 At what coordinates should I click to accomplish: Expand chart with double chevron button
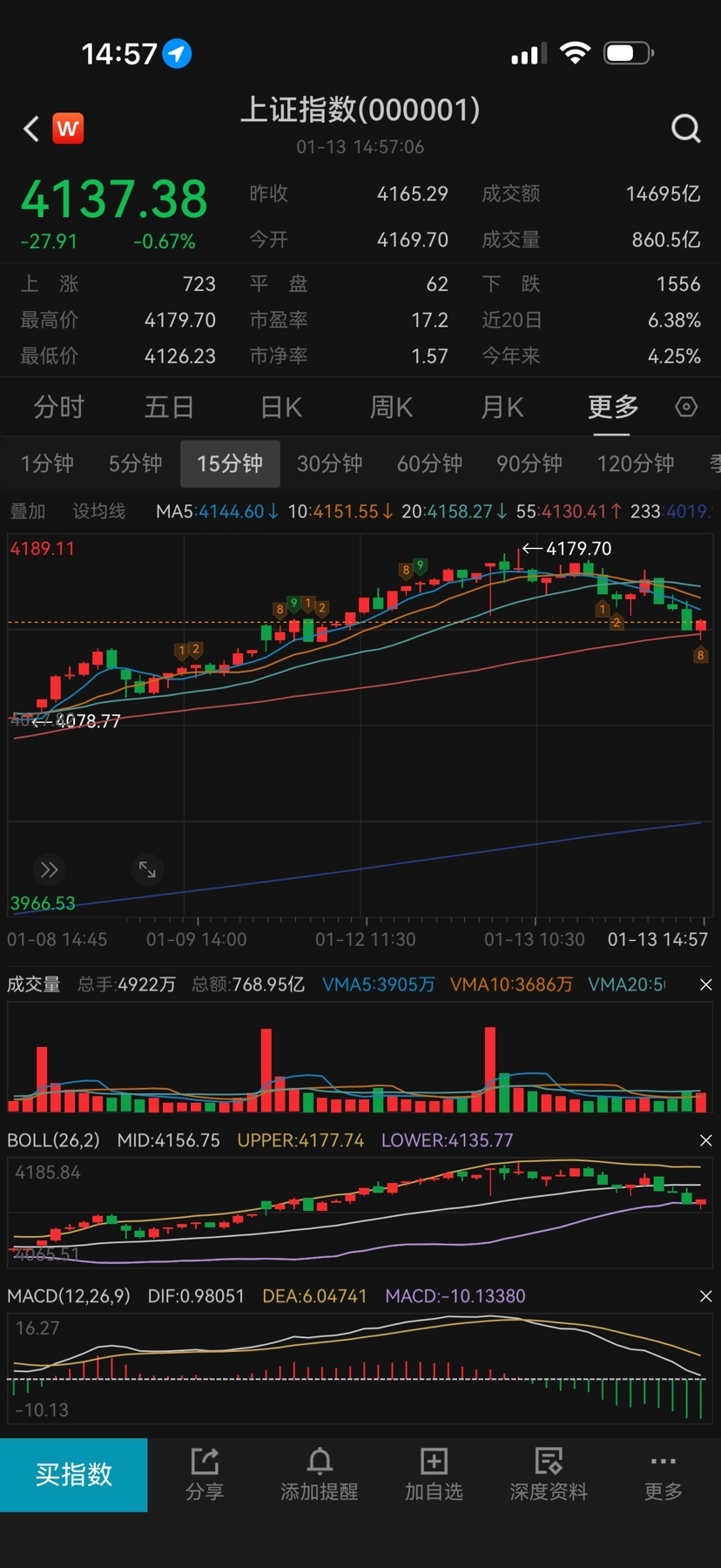pos(49,869)
